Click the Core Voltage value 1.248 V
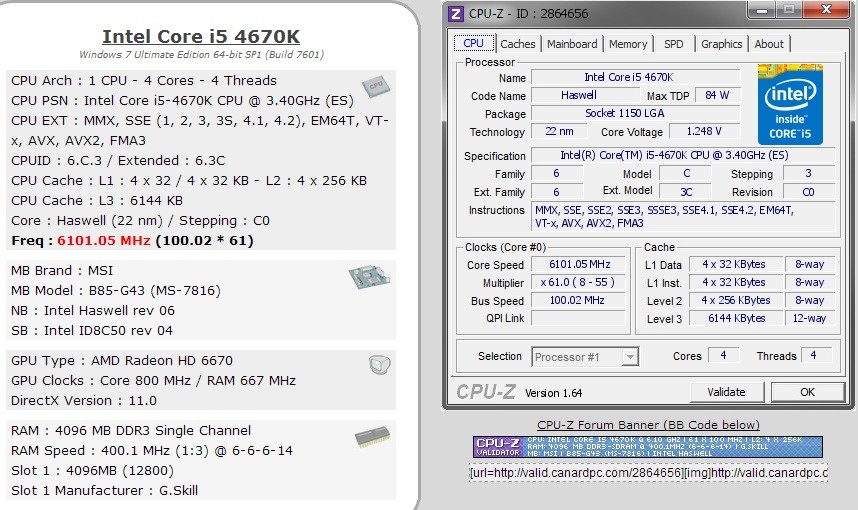 [x=705, y=131]
